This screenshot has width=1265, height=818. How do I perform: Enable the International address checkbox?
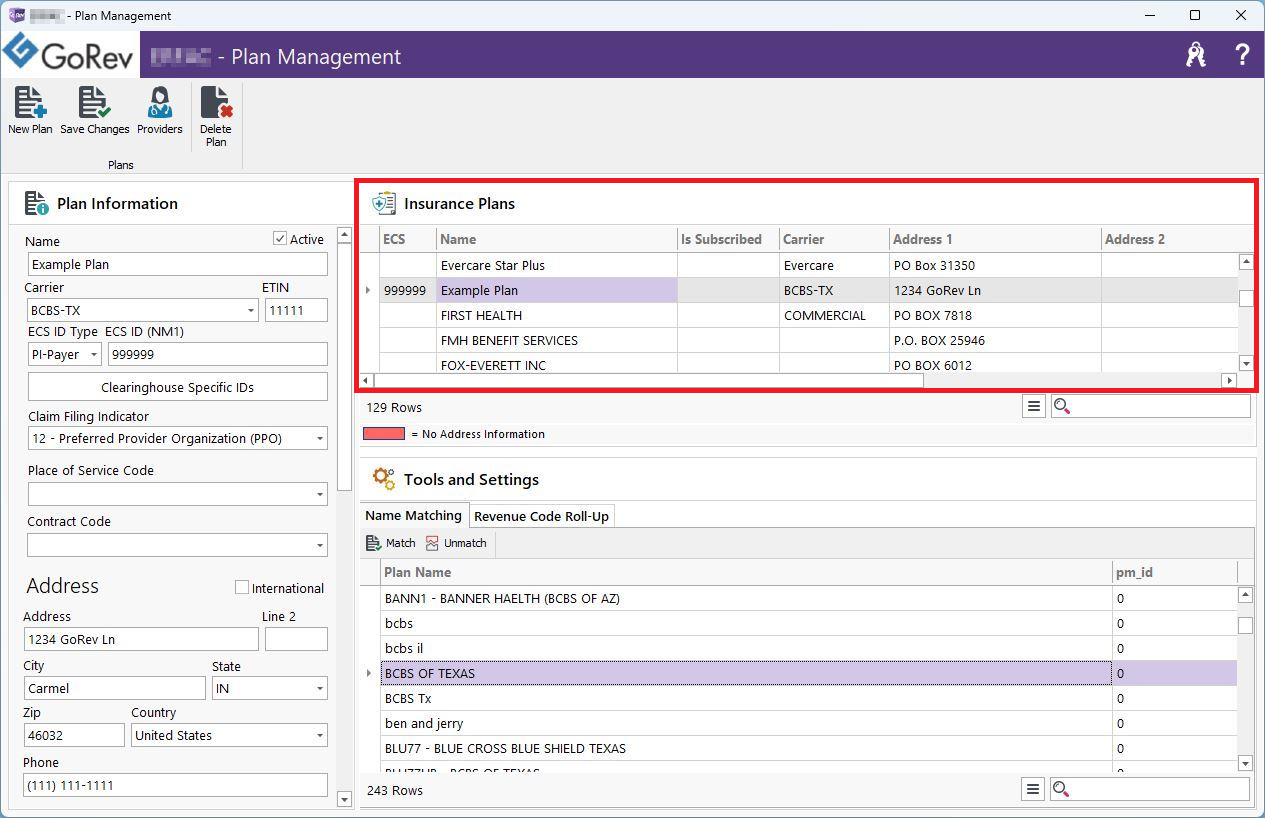pos(242,588)
